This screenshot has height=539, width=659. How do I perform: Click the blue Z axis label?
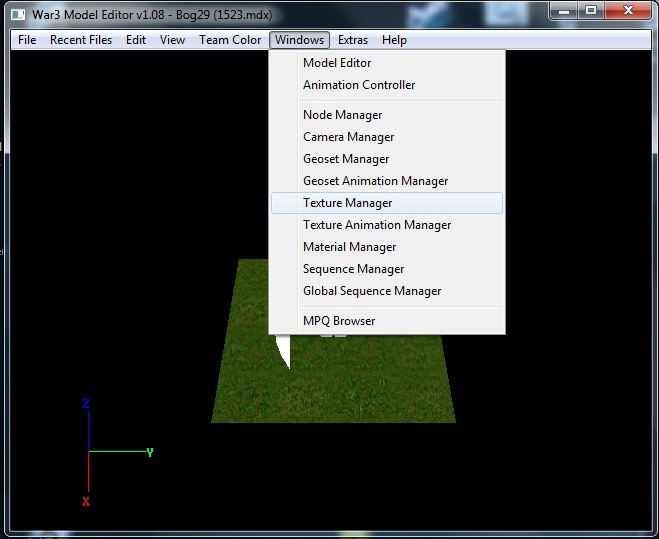coord(86,404)
